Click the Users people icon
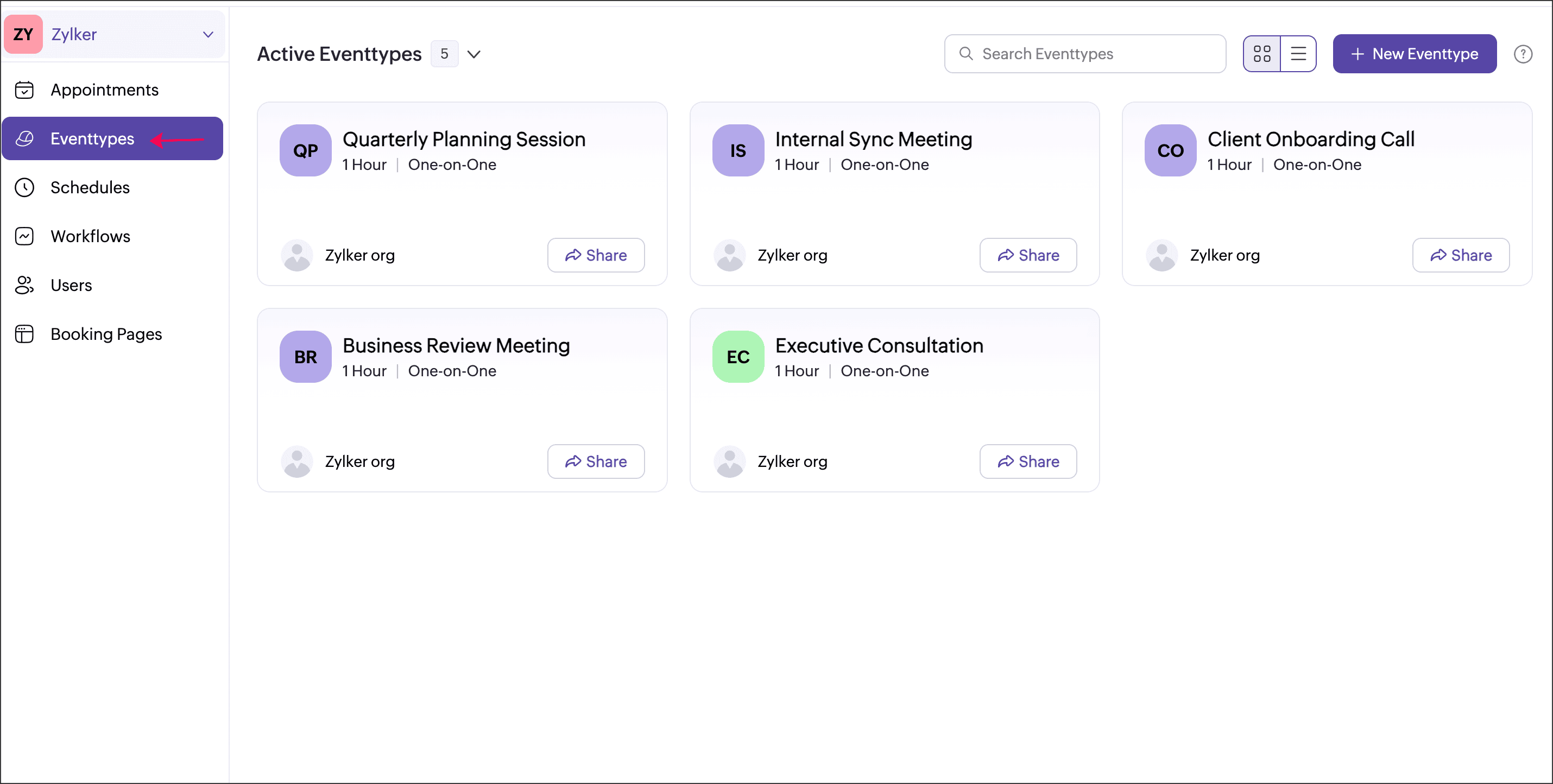This screenshot has width=1553, height=784. (24, 285)
